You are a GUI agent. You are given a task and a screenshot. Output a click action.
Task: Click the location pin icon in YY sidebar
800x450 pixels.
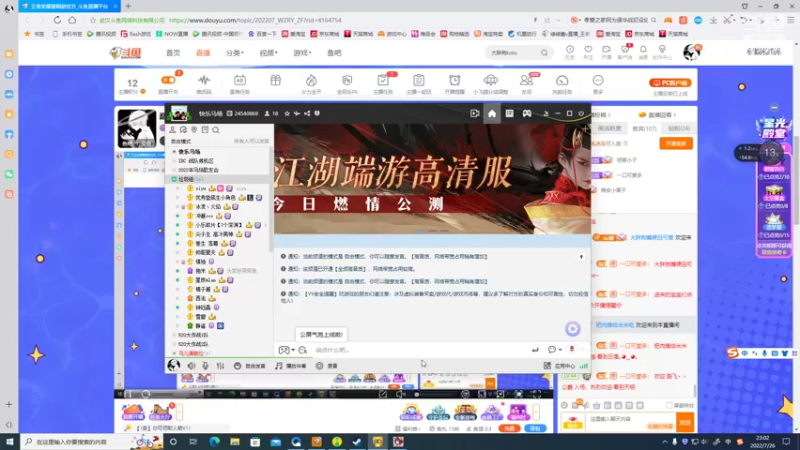tap(194, 130)
